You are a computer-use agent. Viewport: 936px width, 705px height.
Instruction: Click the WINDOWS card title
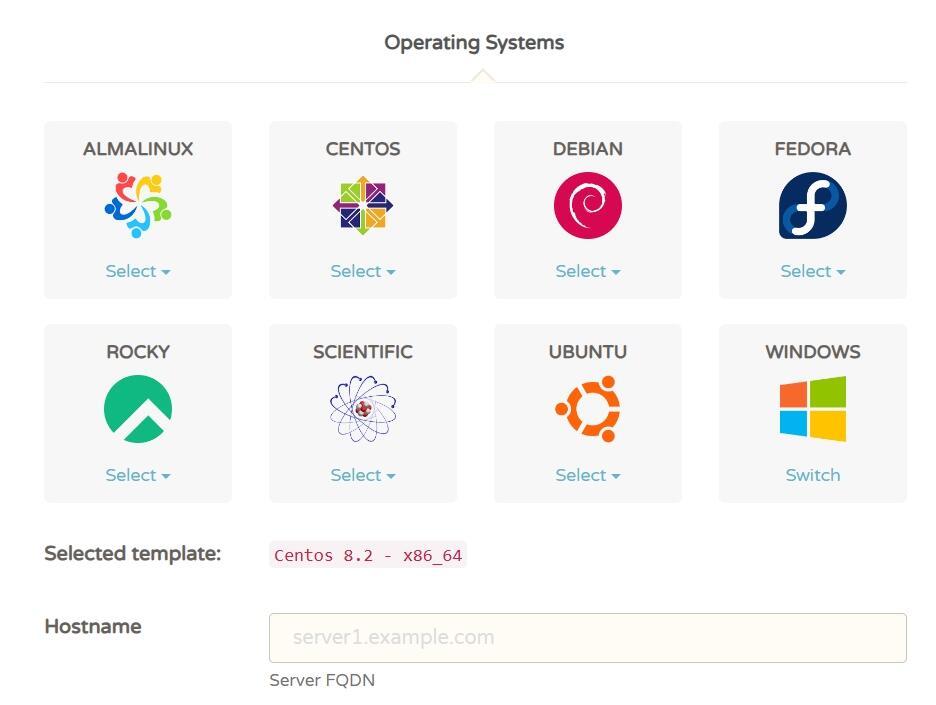pyautogui.click(x=812, y=352)
